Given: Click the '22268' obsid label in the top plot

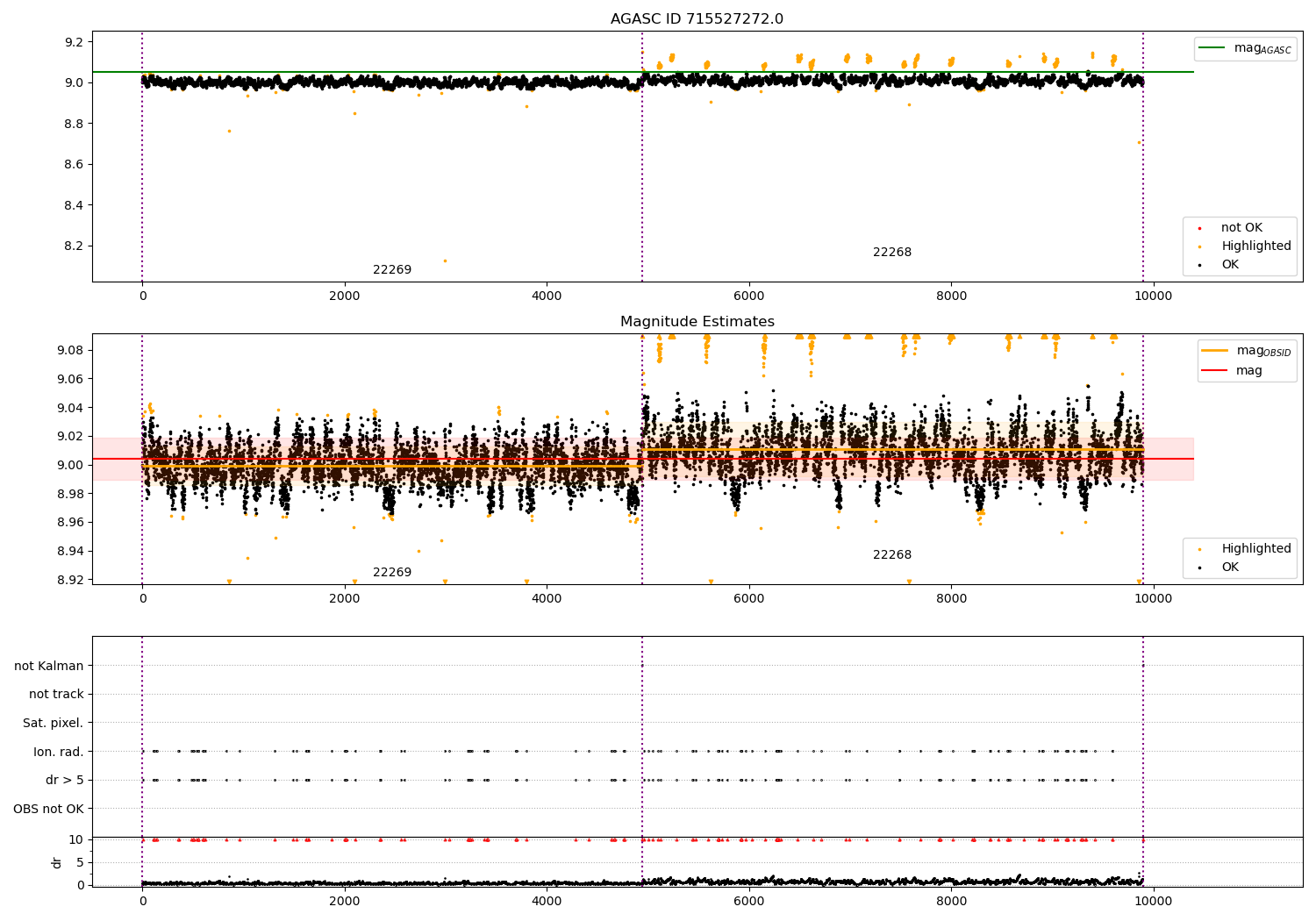Looking at the screenshot, I should [892, 253].
